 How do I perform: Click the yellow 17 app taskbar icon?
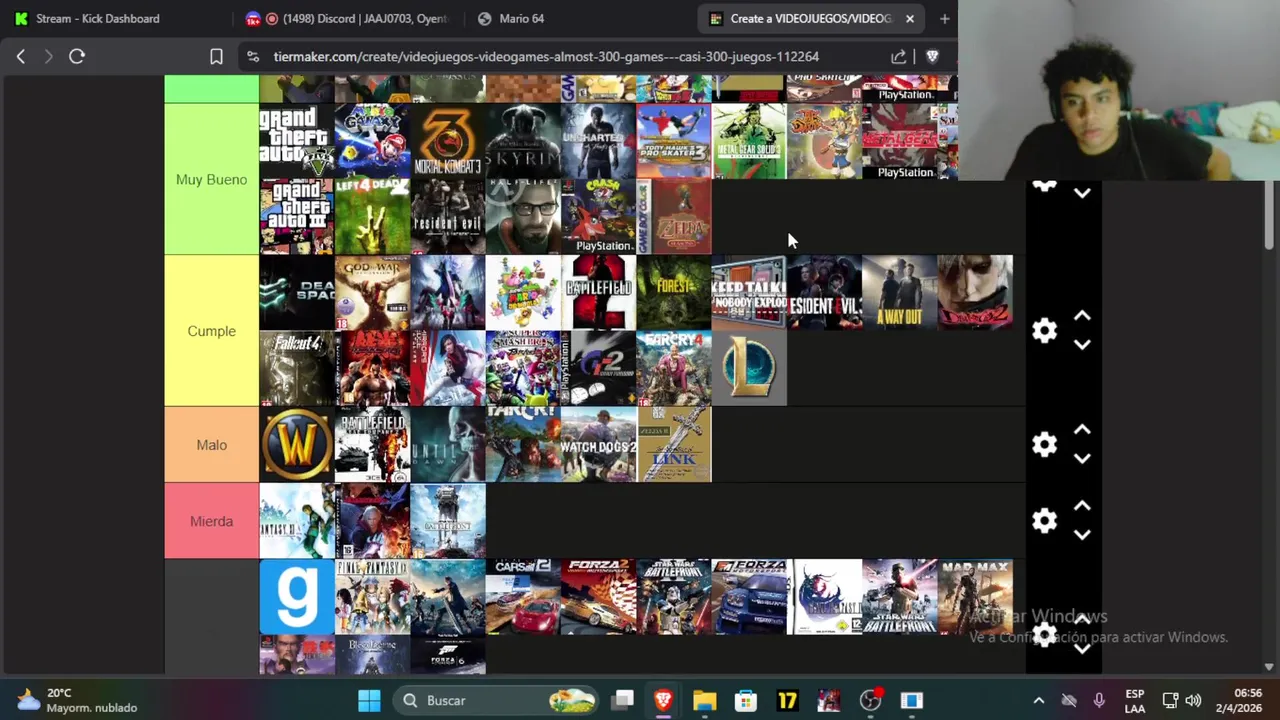(787, 701)
